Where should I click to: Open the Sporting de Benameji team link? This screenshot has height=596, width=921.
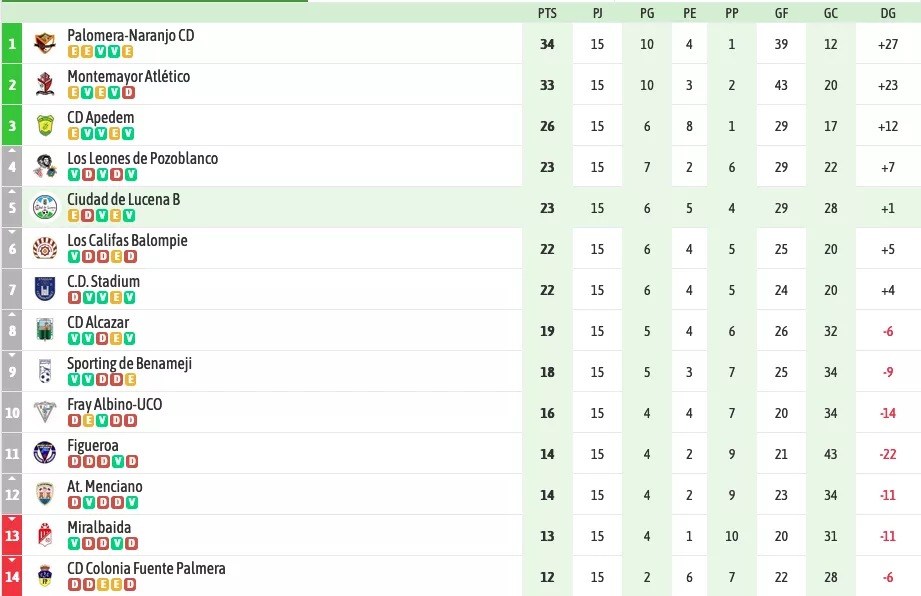(x=129, y=363)
